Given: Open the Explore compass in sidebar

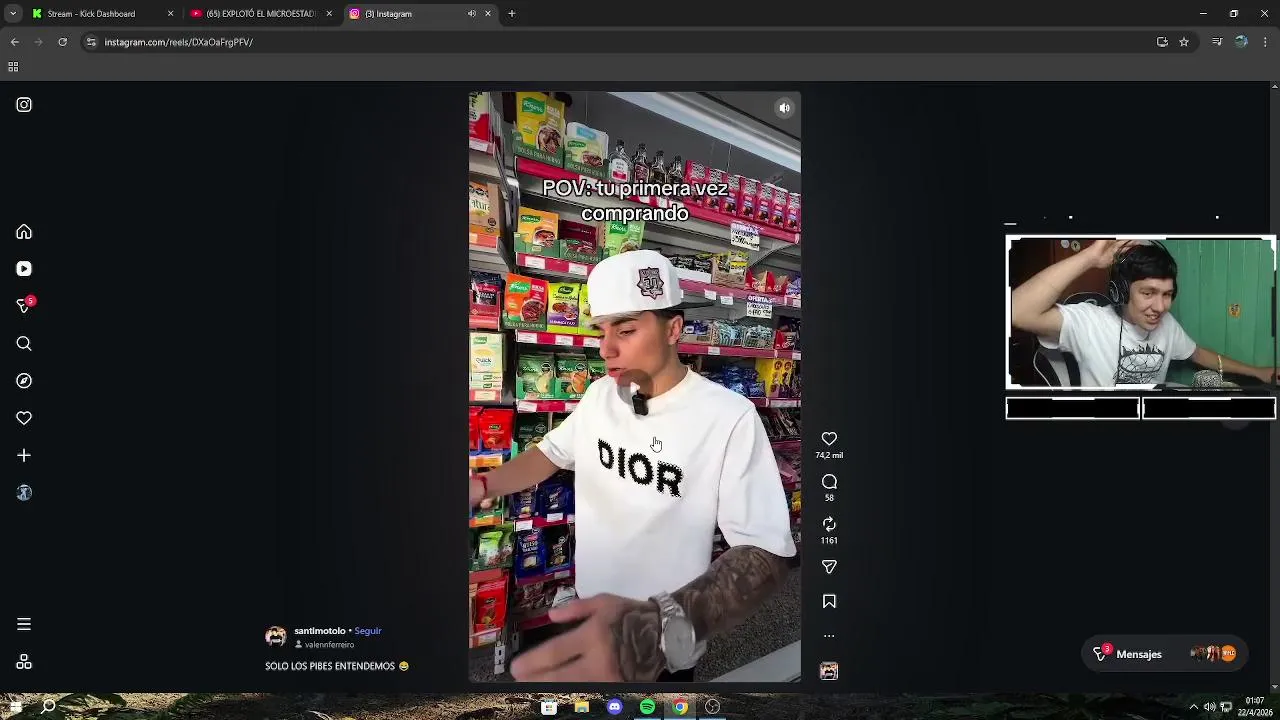Looking at the screenshot, I should coord(24,381).
